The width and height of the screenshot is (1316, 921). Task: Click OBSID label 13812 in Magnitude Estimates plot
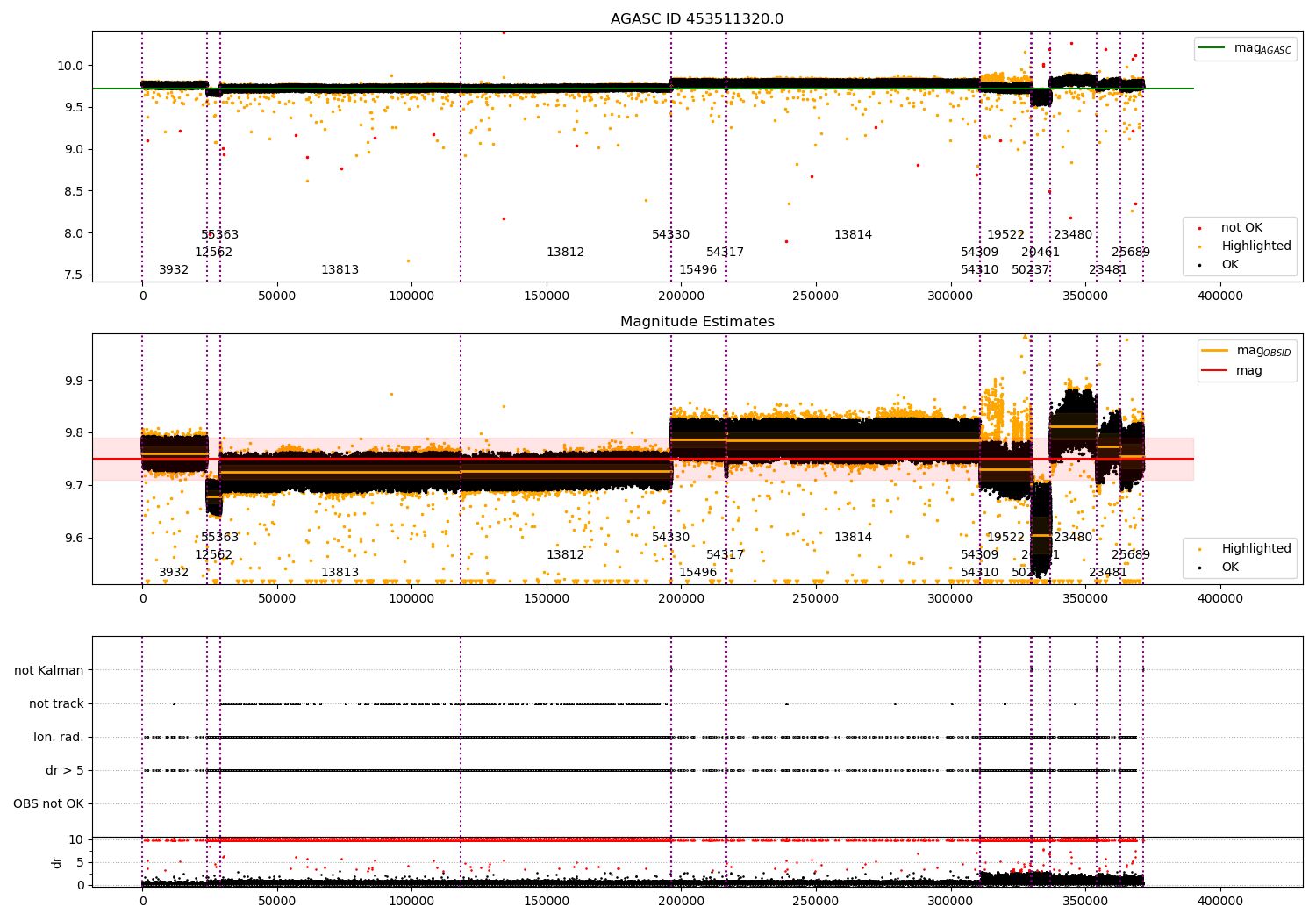pos(566,555)
